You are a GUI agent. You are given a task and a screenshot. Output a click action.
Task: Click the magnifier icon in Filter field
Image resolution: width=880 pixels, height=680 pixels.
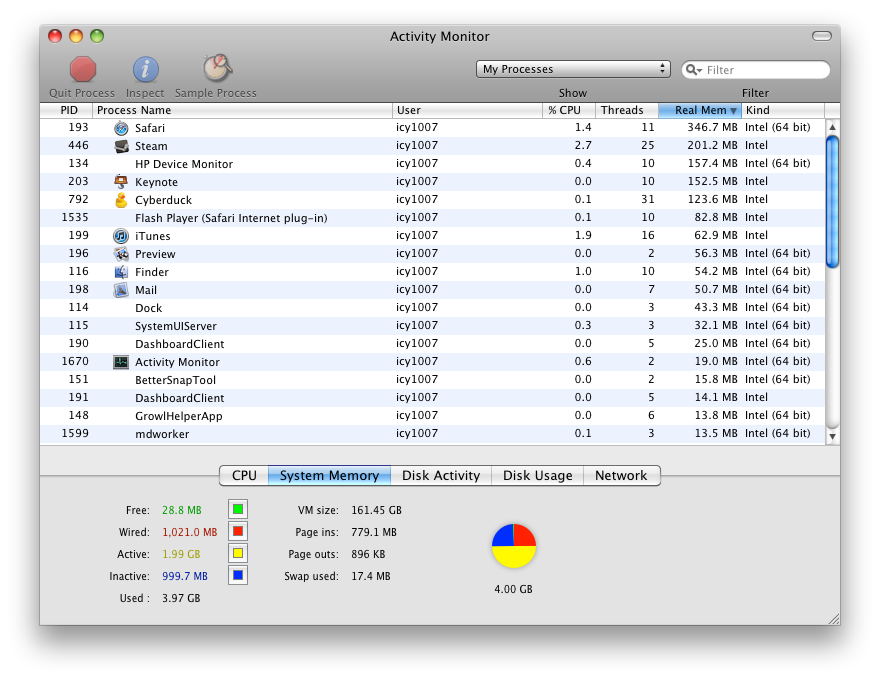[694, 70]
